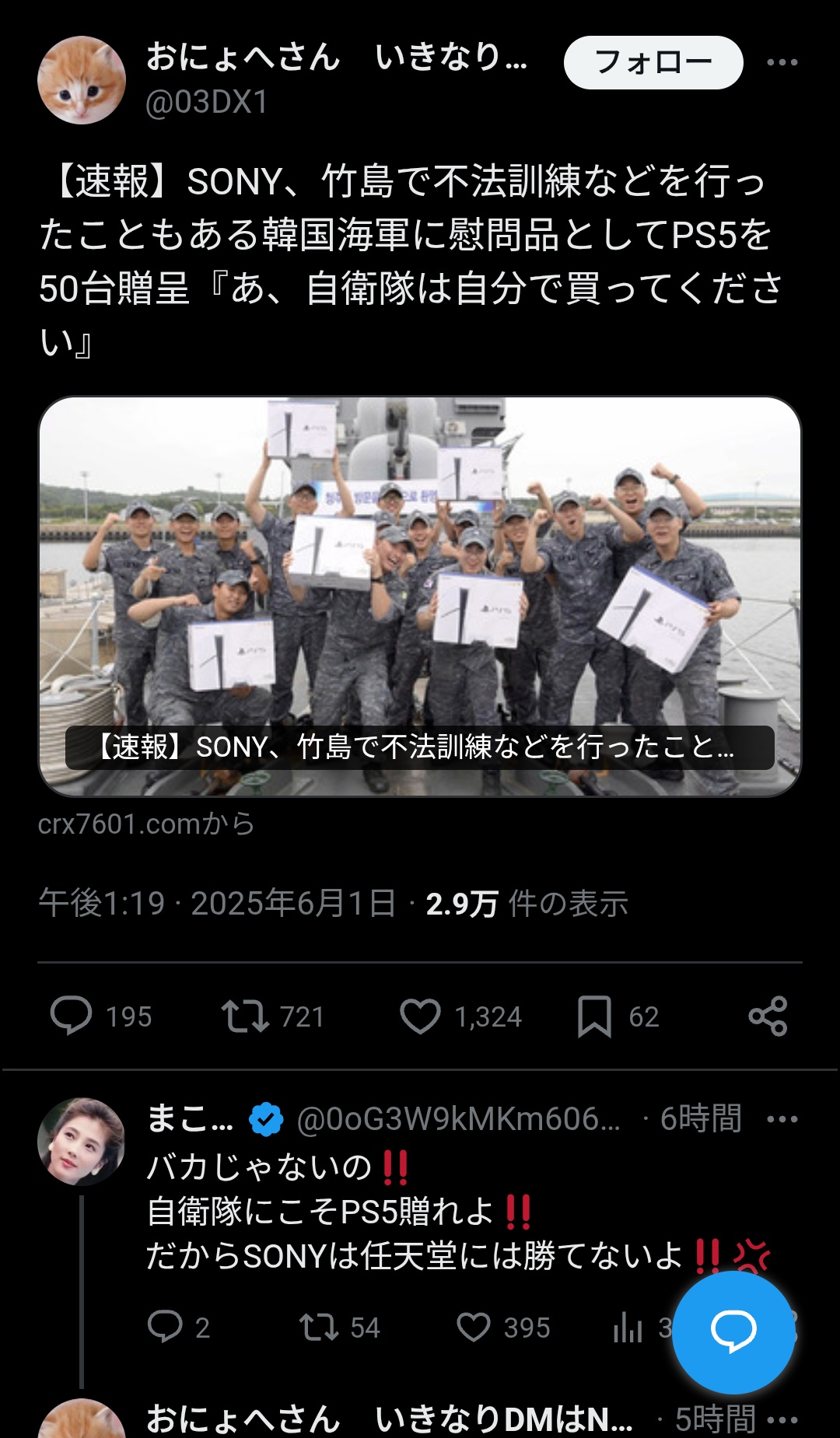Open bottom reply's three-dot menu
The height and width of the screenshot is (1438, 840).
tap(782, 1420)
